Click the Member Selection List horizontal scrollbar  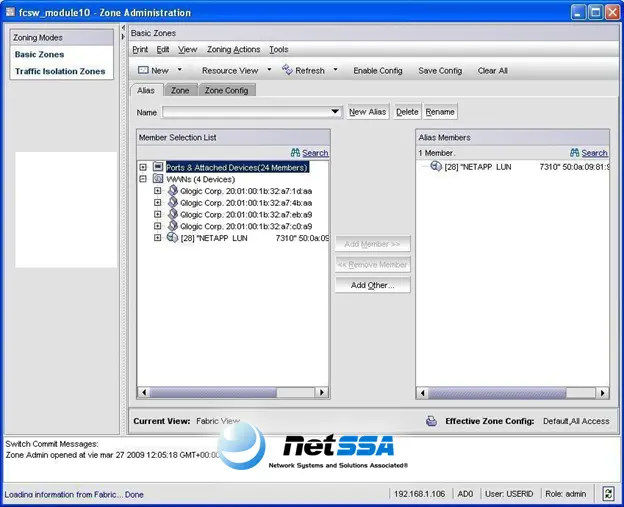pyautogui.click(x=233, y=392)
